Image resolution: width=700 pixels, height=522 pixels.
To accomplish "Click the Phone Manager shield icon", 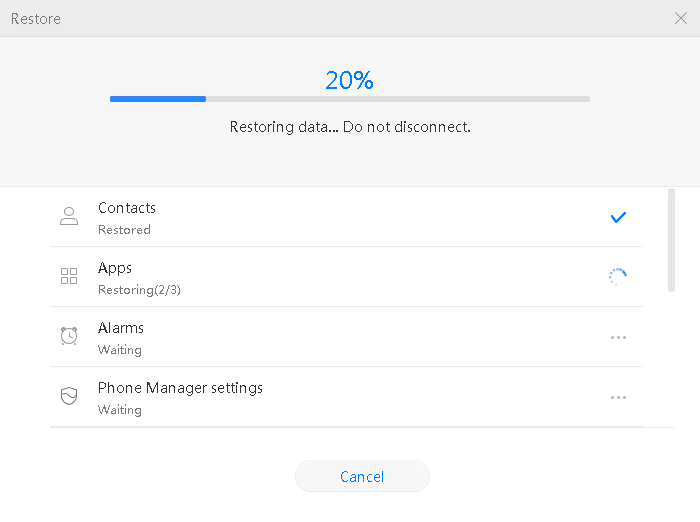I will pos(69,396).
